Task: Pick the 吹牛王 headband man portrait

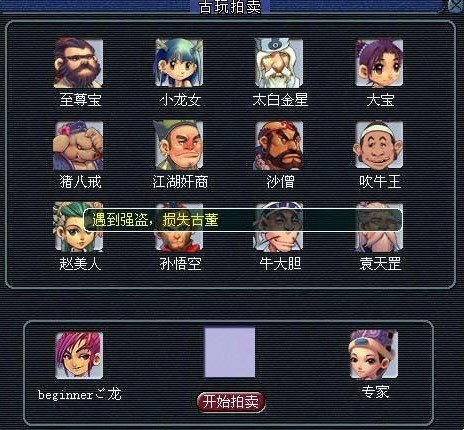Action: point(379,145)
